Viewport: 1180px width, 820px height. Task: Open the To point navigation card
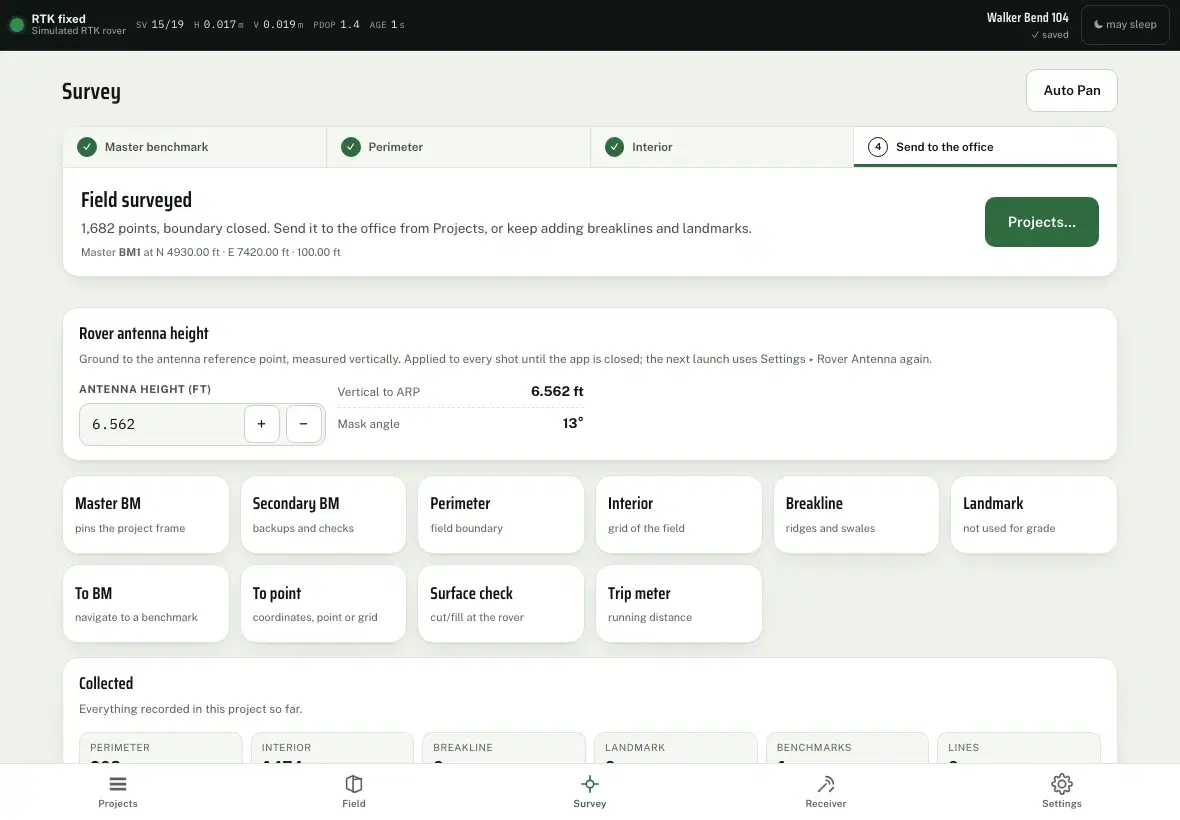(x=324, y=604)
